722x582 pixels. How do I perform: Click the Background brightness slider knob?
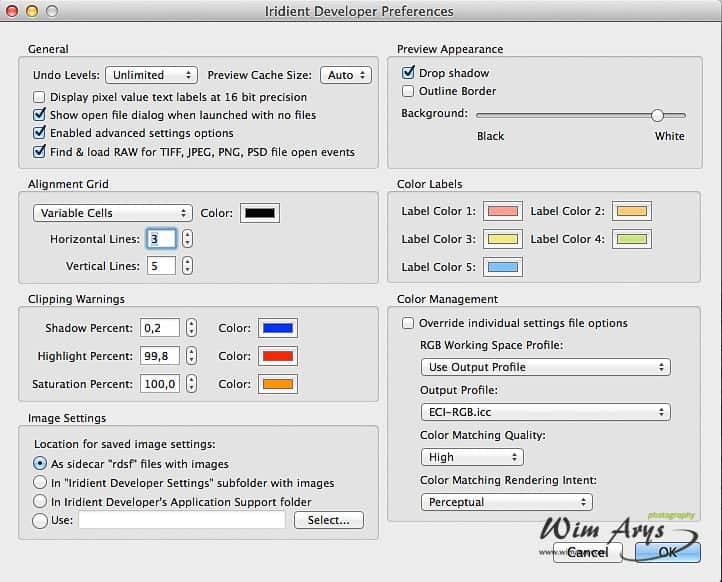tap(658, 115)
